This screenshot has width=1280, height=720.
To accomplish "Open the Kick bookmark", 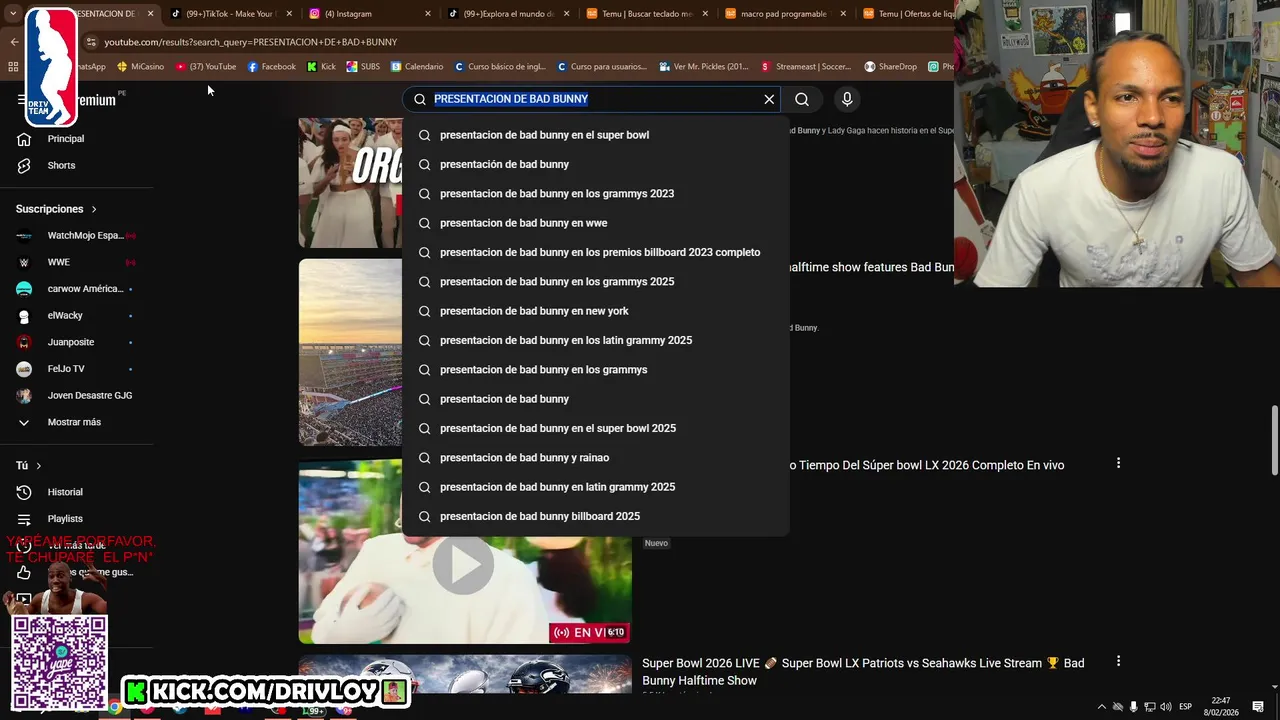I will point(321,67).
